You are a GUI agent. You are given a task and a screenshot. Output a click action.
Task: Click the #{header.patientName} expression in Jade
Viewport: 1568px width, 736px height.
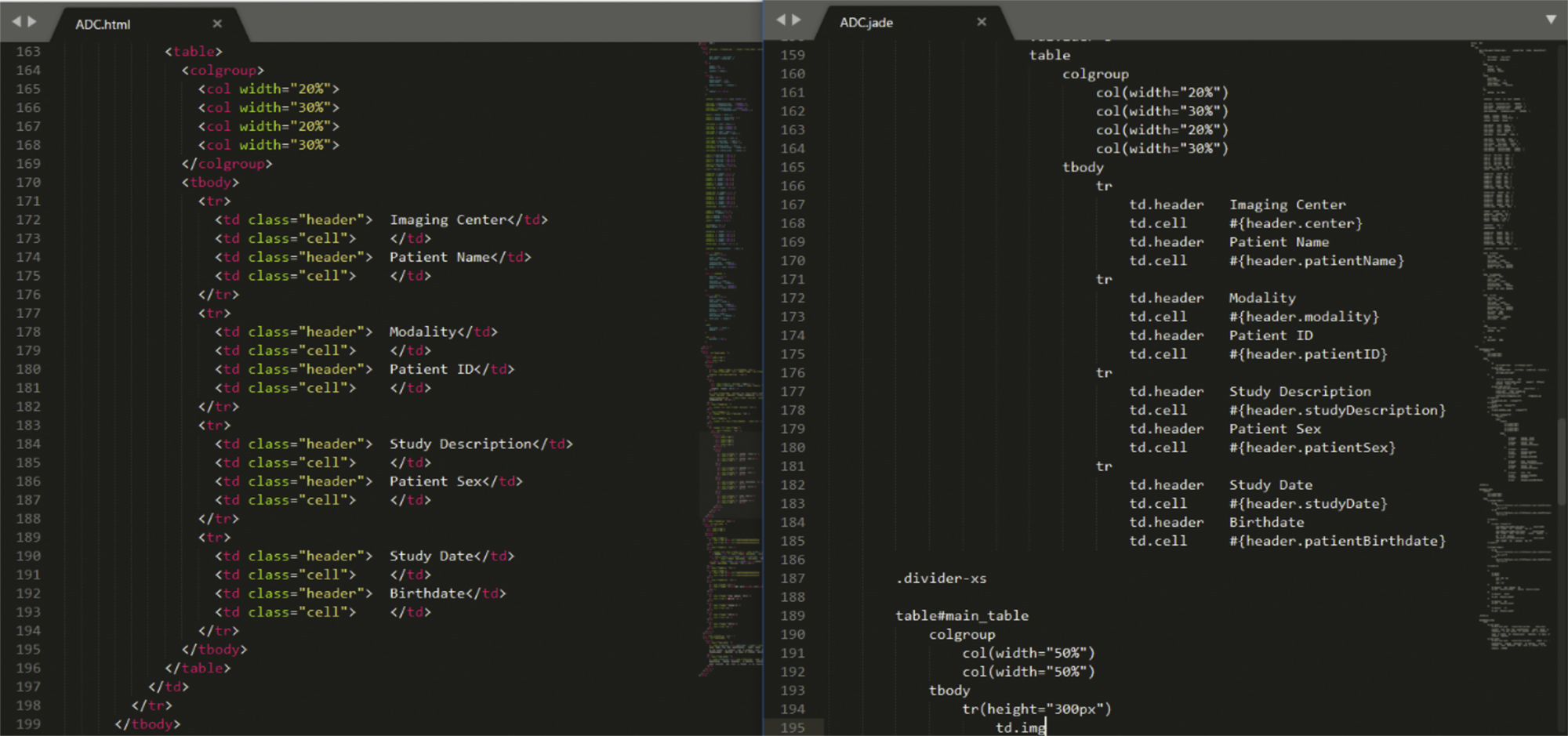(x=1316, y=261)
